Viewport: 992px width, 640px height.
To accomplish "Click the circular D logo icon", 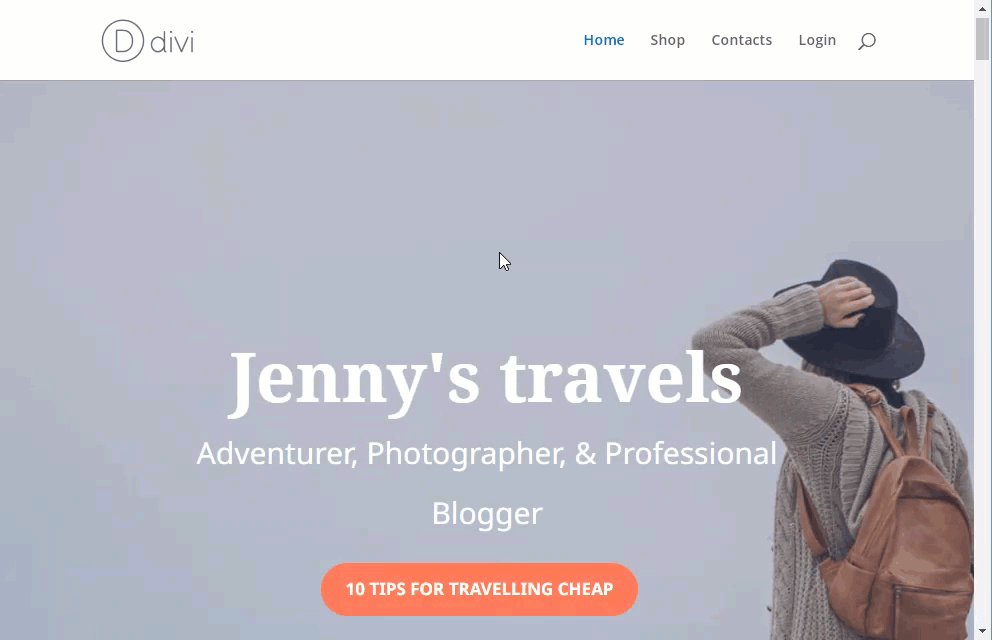I will 123,41.
